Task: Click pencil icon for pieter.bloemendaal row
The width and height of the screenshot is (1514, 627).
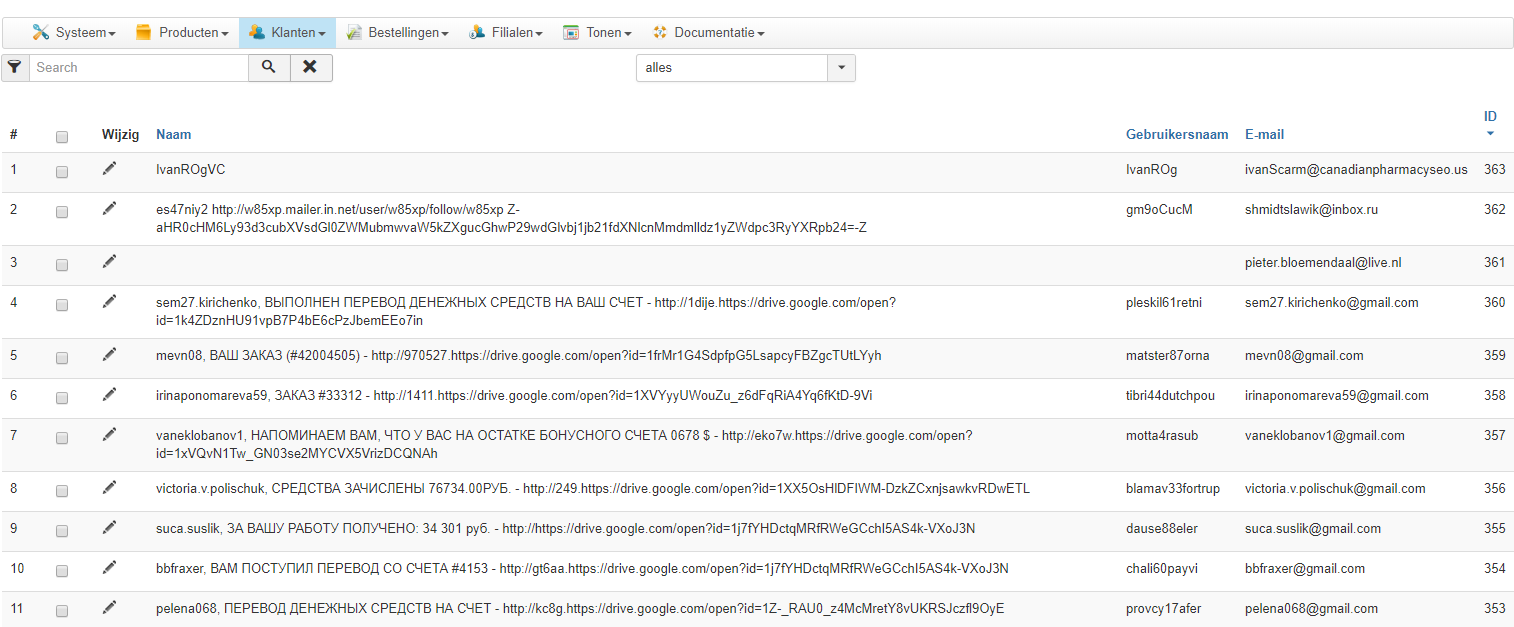Action: [109, 262]
